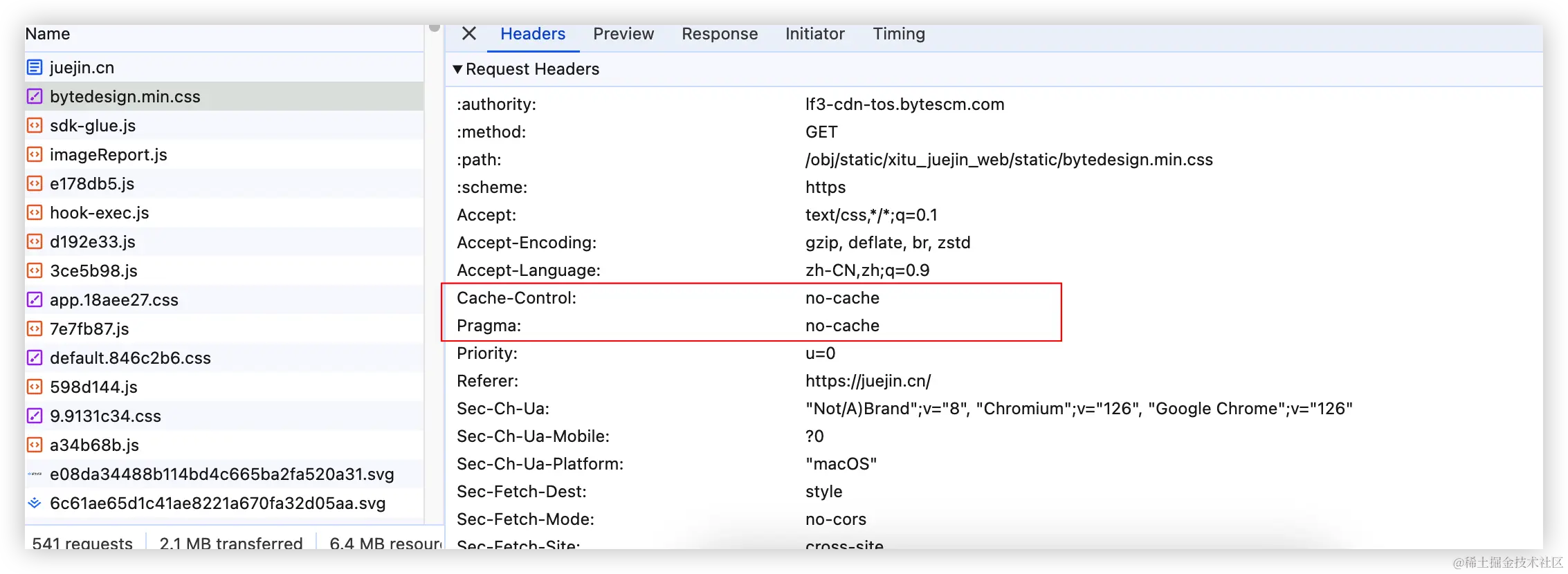
Task: Click the script icon beside d192e33.js
Action: tap(35, 241)
